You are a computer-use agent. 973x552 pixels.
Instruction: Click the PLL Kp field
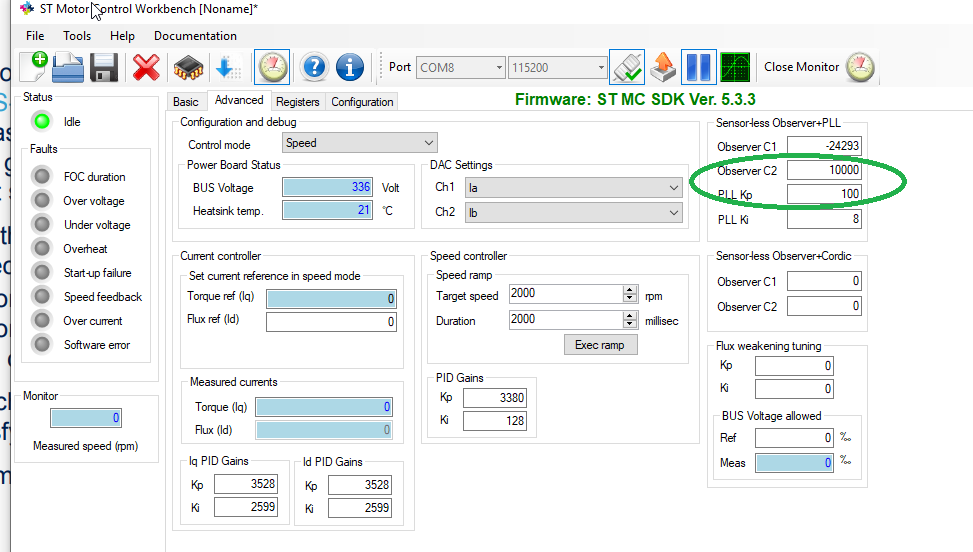pos(824,194)
